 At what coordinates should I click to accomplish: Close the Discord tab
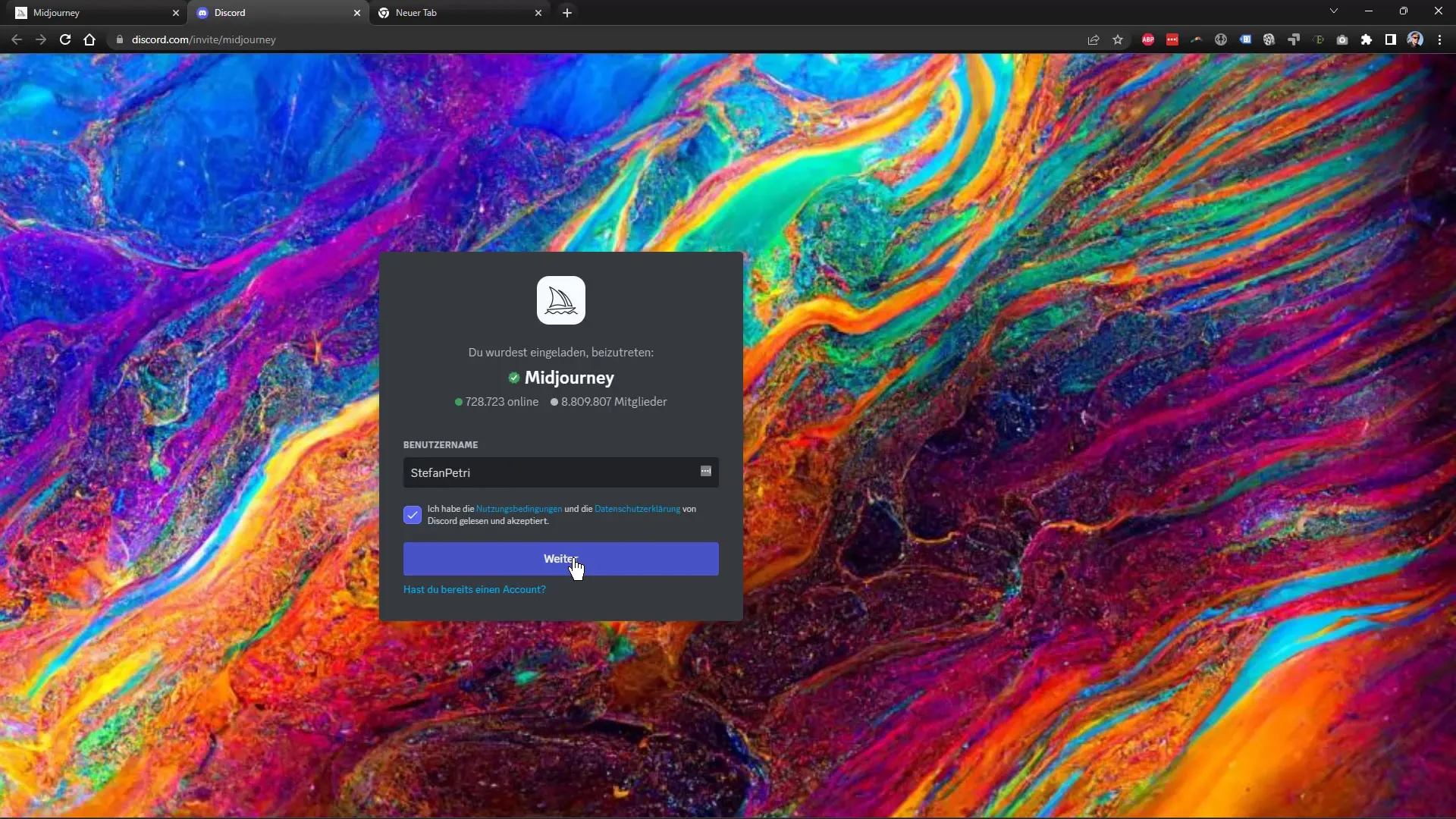pyautogui.click(x=357, y=13)
